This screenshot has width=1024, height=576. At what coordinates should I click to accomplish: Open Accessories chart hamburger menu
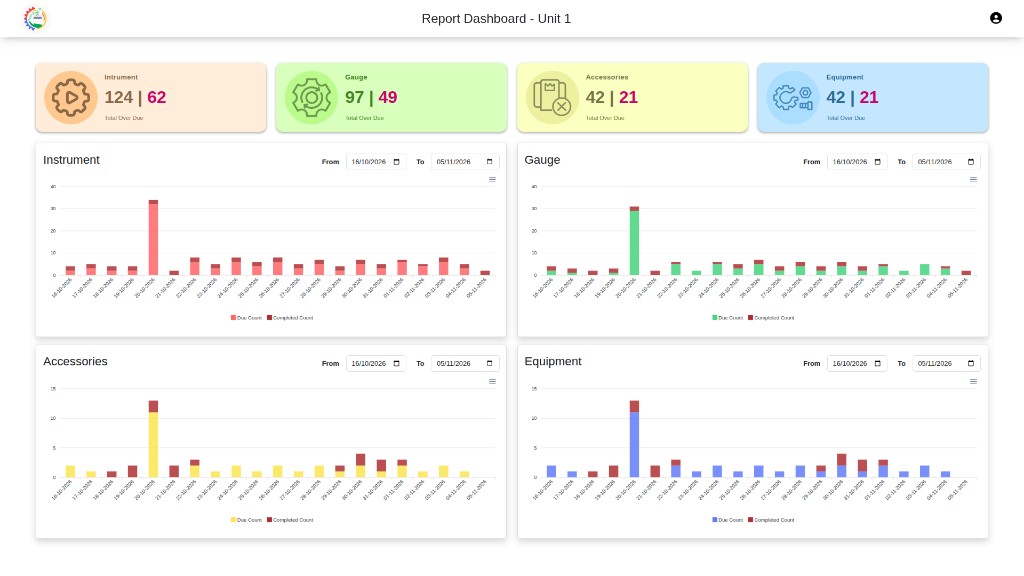(x=492, y=381)
